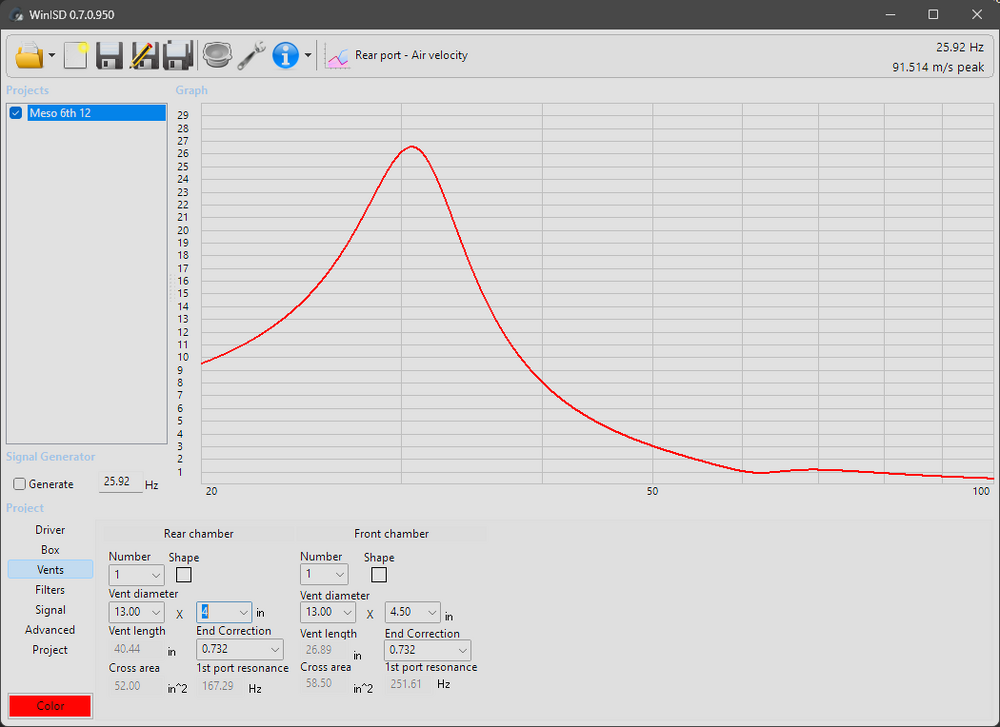Expand the open-file dropdown arrow
Screen dimensions: 1000x727
(x=52, y=55)
